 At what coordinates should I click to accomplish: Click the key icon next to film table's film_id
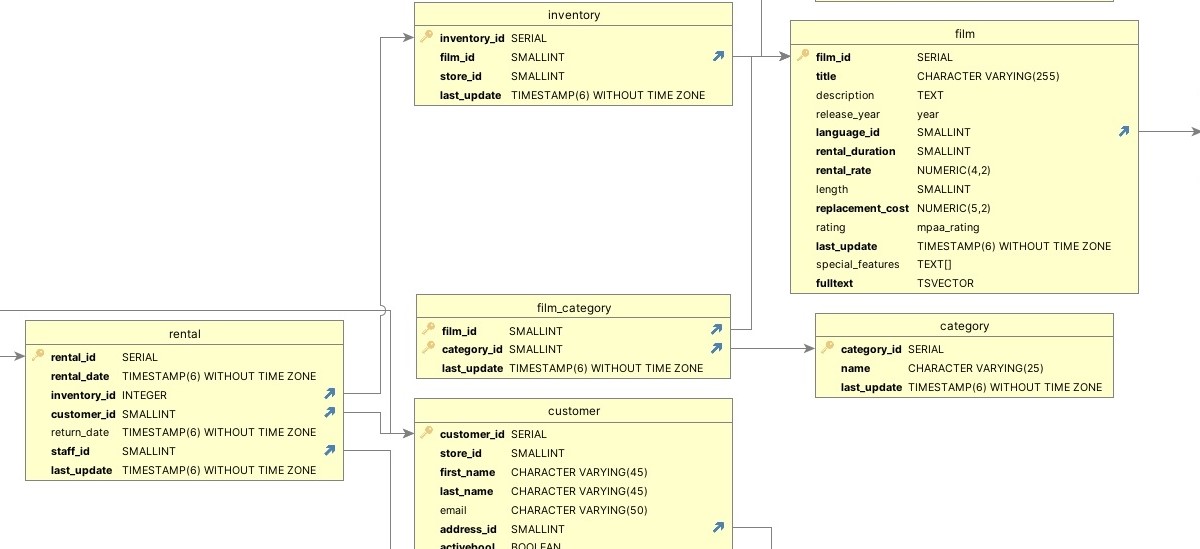click(x=803, y=56)
